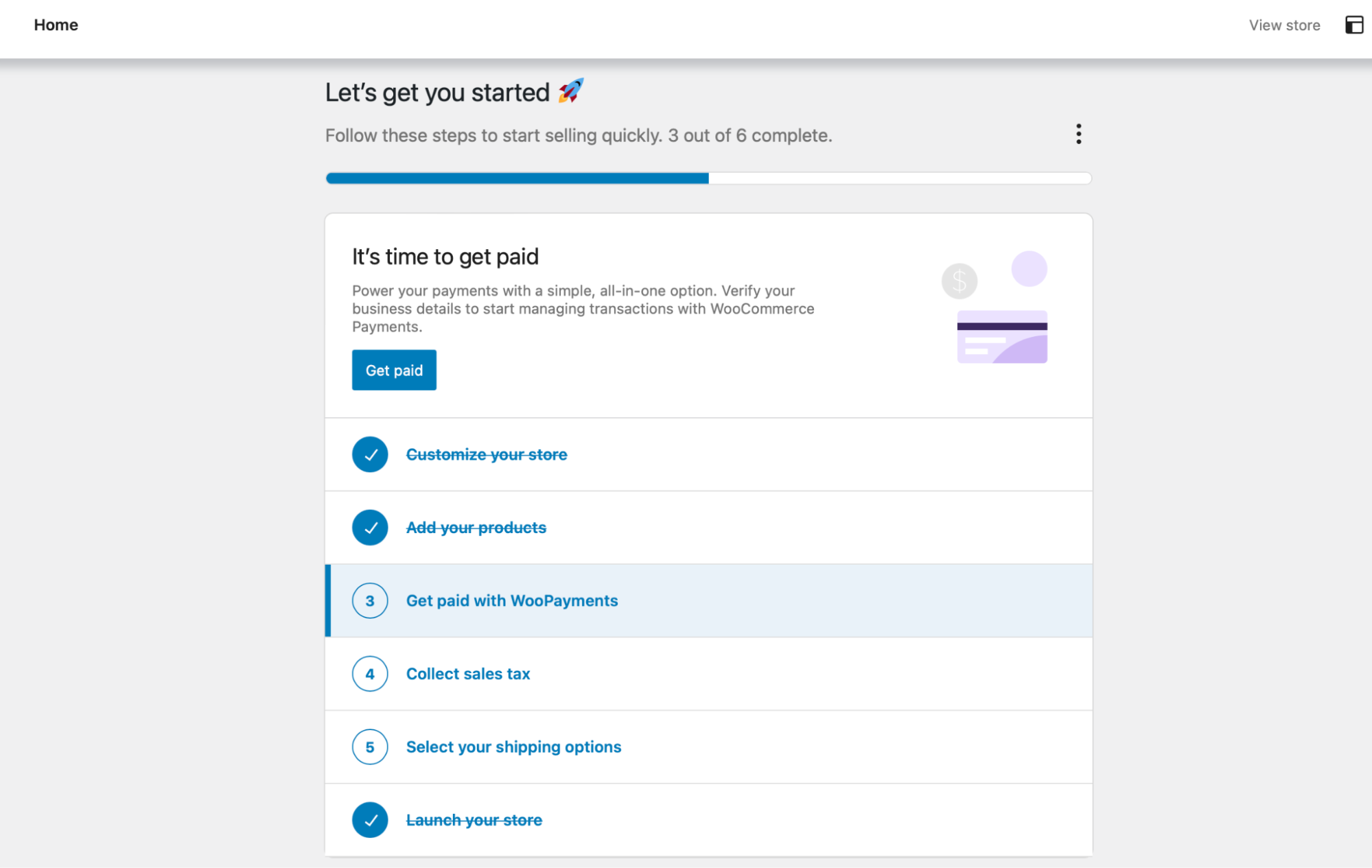The width and height of the screenshot is (1372, 868).
Task: Open the View store link
Action: [x=1284, y=25]
